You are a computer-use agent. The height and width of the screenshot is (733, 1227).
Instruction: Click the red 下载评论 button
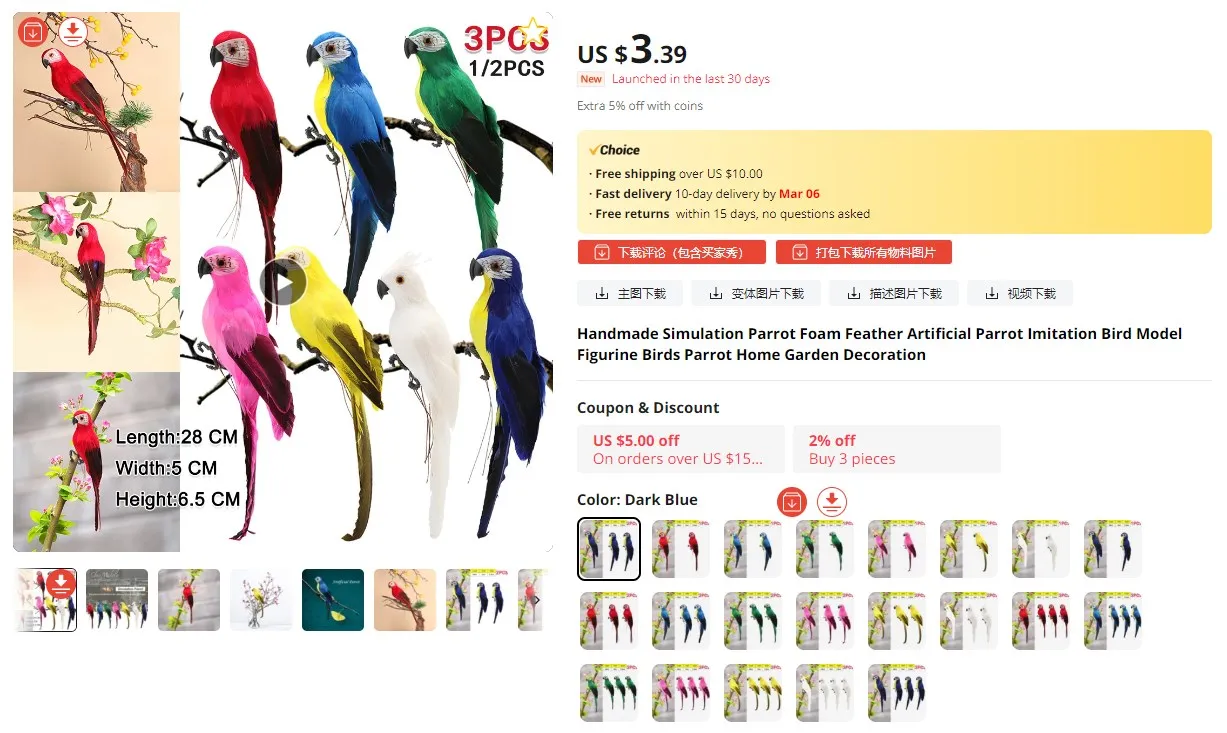[672, 252]
